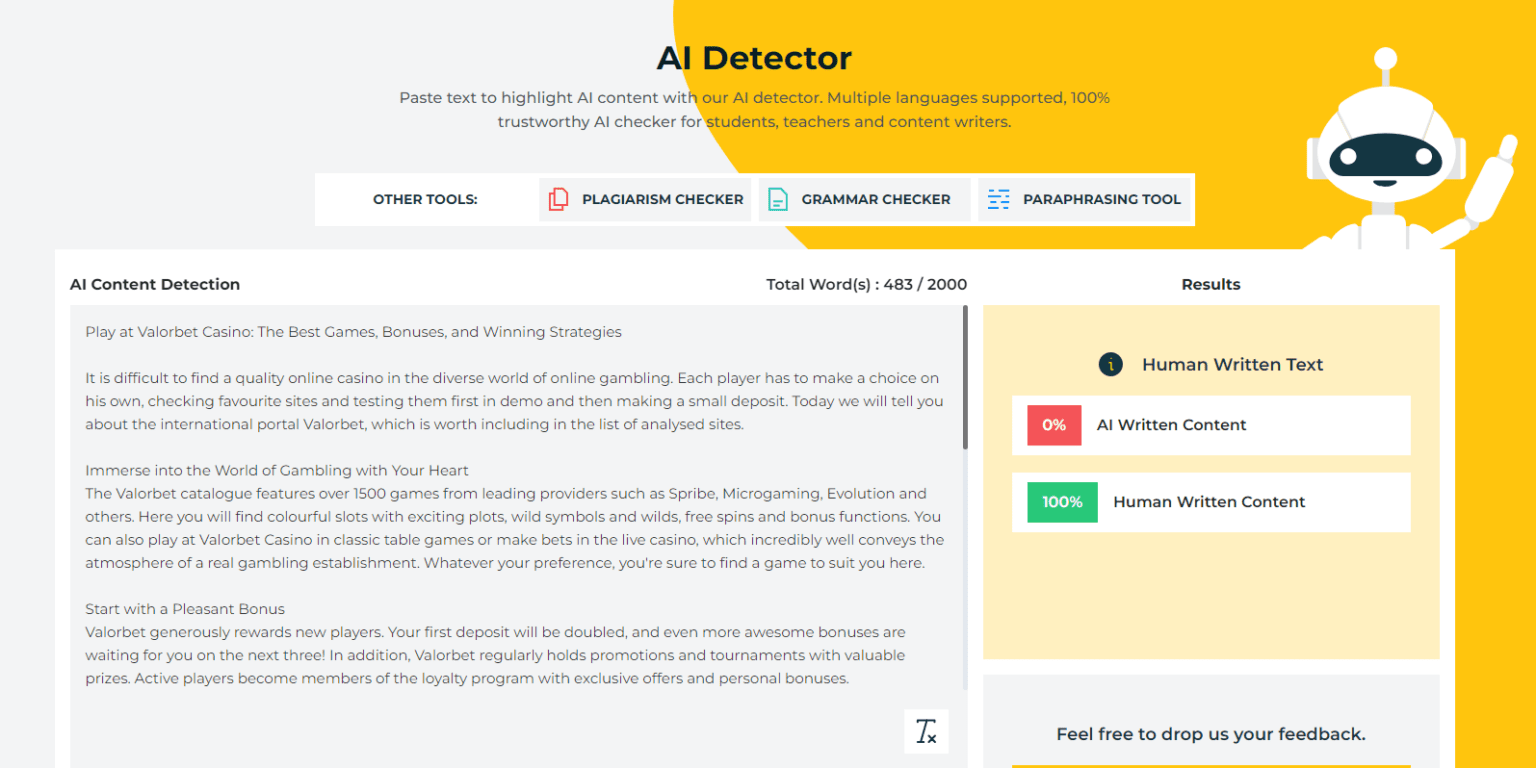Click the Grammar Checker page icon
Viewport: 1536px width, 768px height.
click(777, 199)
